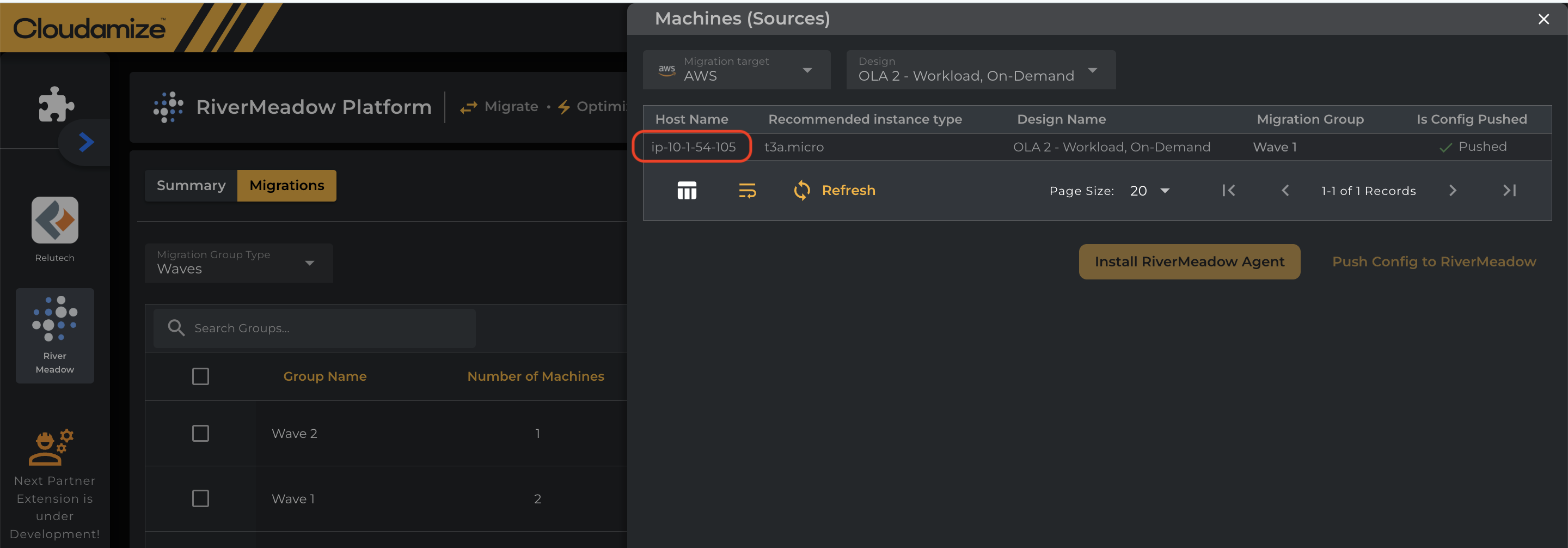Open the Relutech extension icon
The image size is (1568, 548).
[x=55, y=220]
